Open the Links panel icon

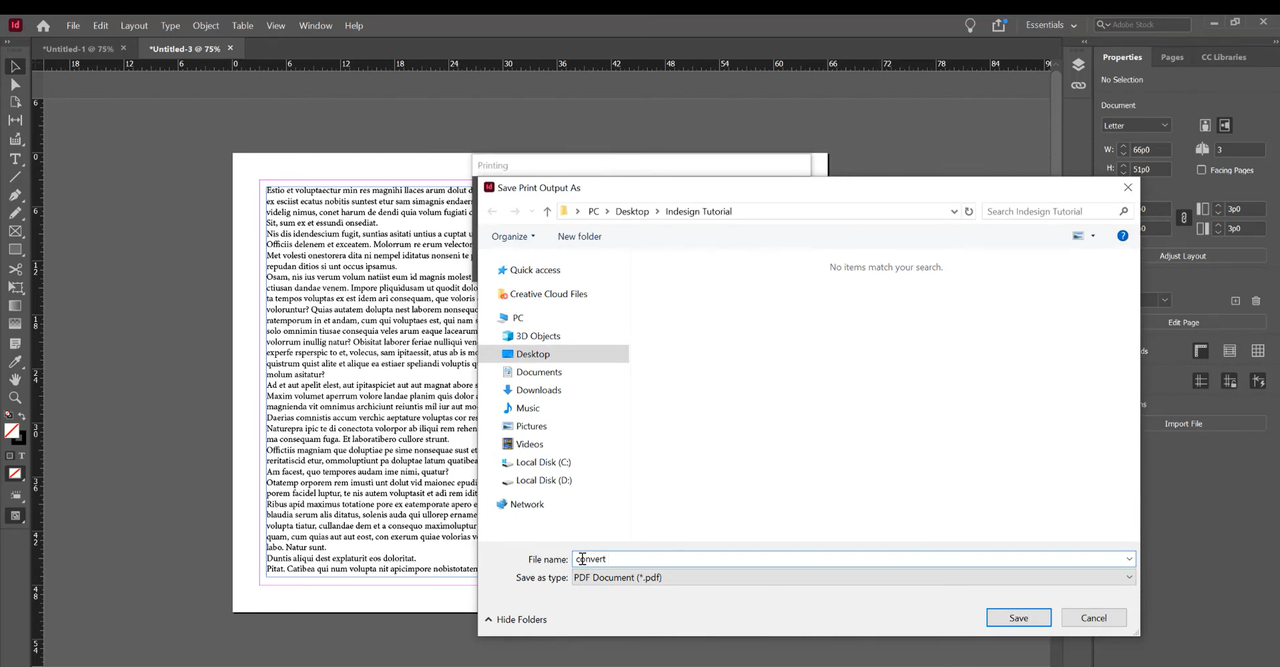click(1078, 85)
